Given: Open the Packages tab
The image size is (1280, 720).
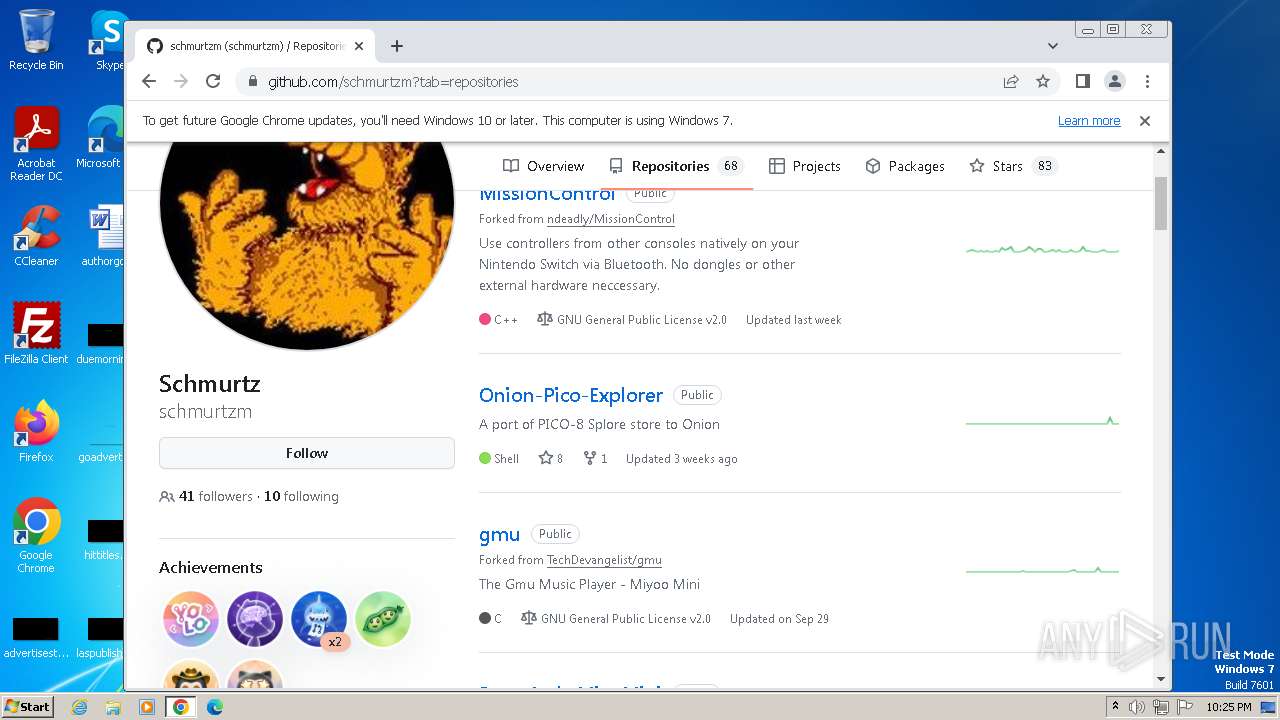Looking at the screenshot, I should [x=905, y=166].
